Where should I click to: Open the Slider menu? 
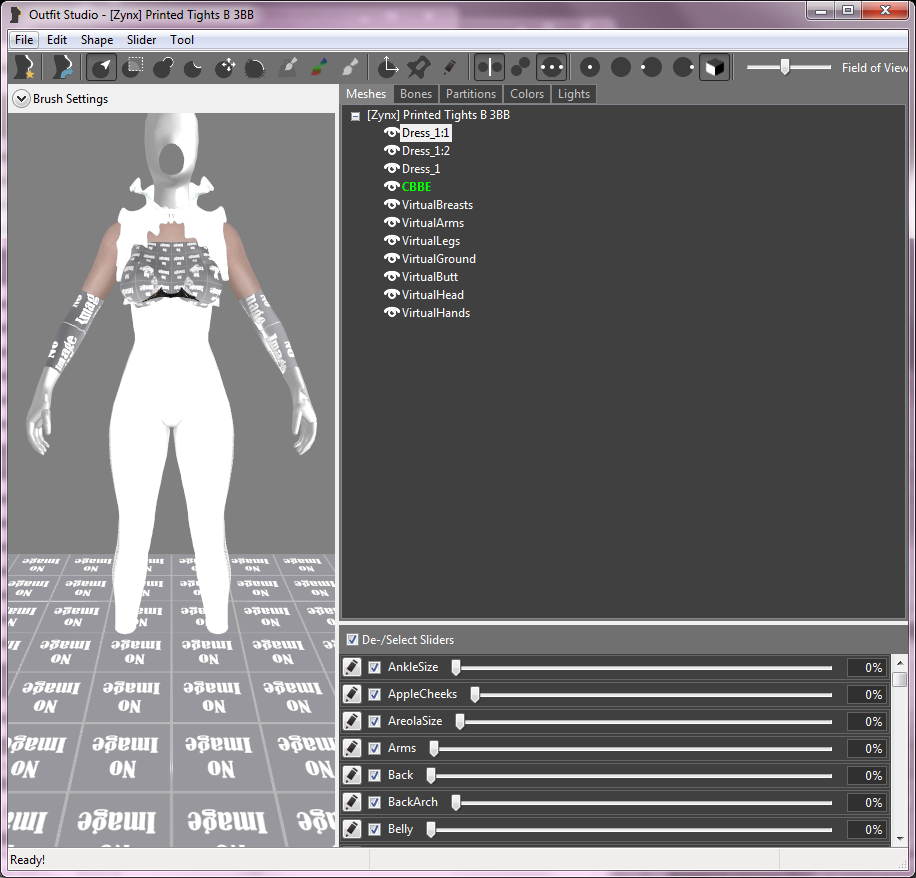(x=141, y=40)
